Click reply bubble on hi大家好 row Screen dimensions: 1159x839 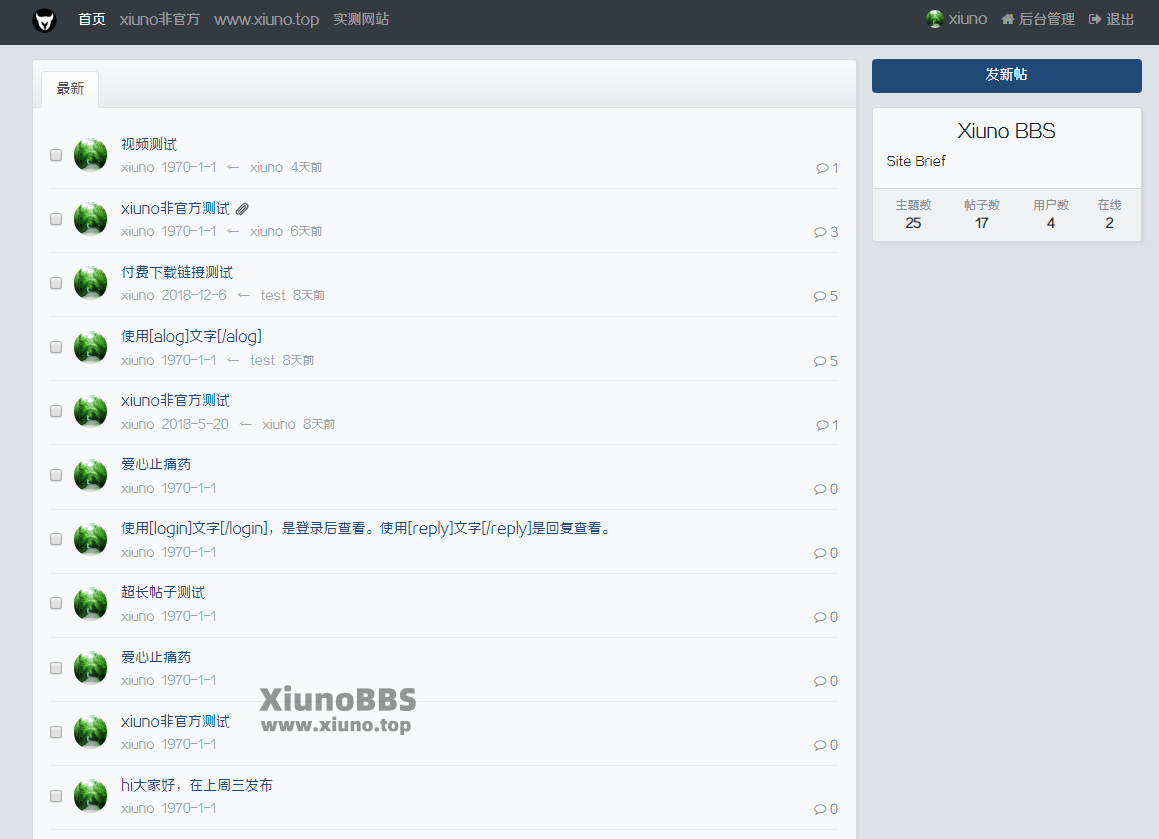pos(820,809)
